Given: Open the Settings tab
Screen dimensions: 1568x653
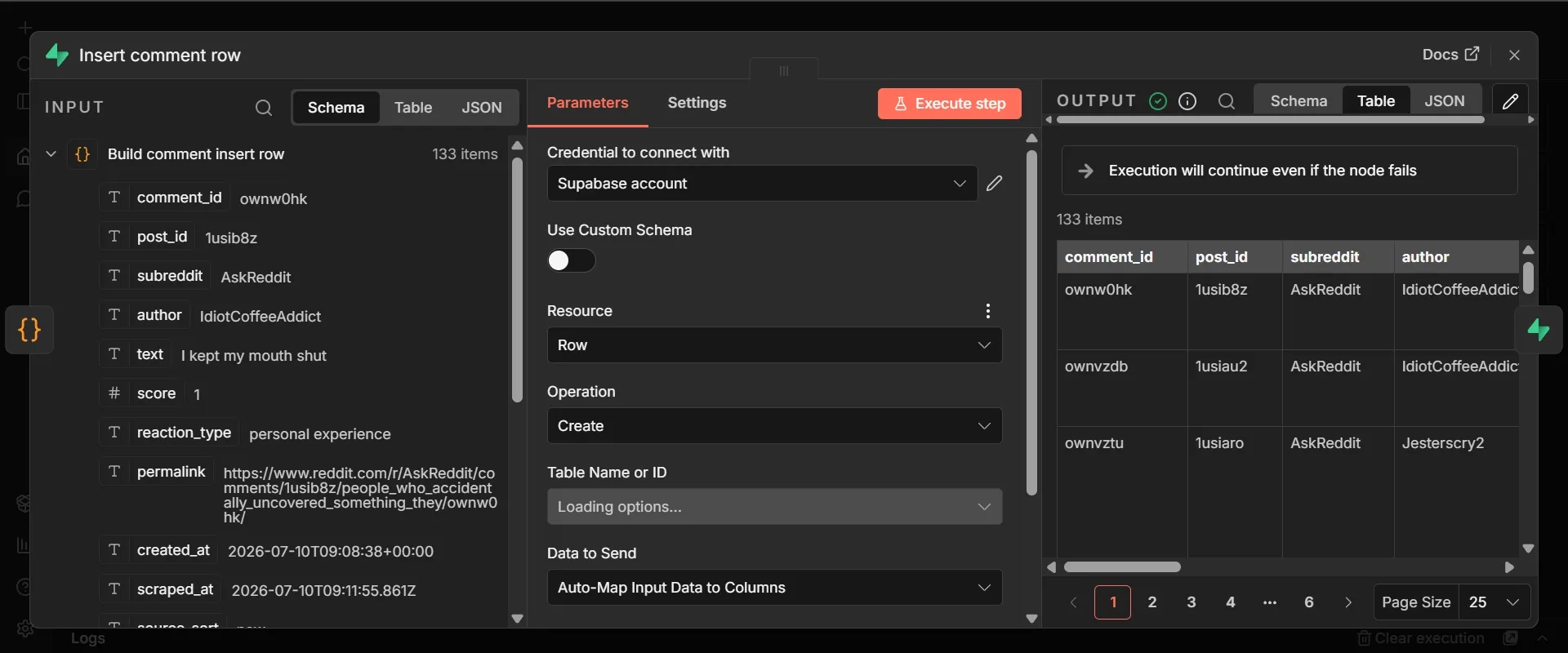Looking at the screenshot, I should [x=697, y=103].
